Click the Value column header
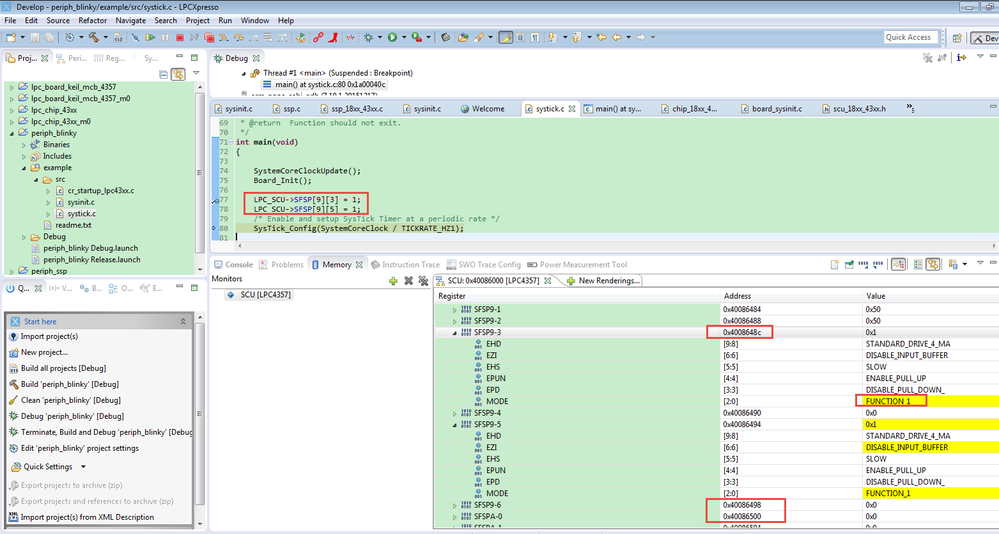Image resolution: width=999 pixels, height=534 pixels. click(931, 296)
